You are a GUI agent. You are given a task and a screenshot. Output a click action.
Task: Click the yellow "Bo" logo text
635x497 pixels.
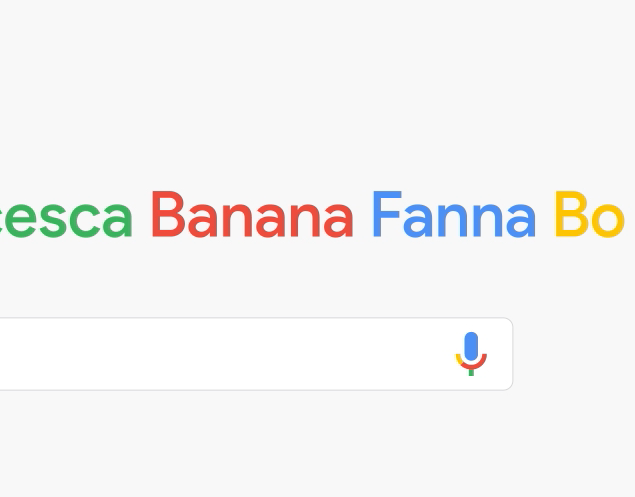point(589,216)
